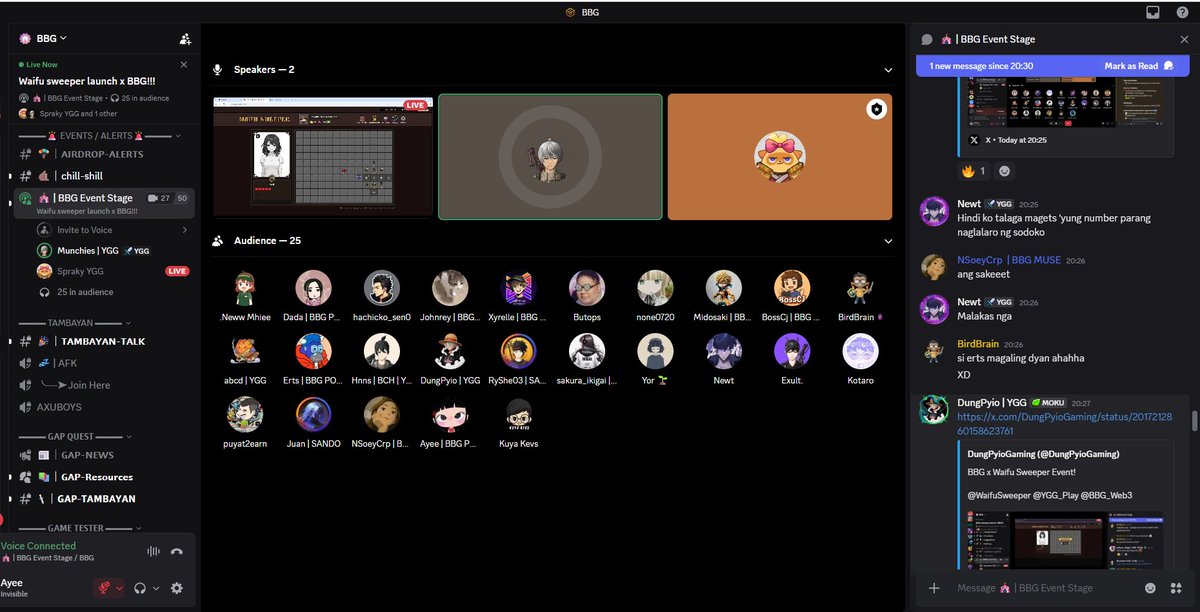
Task: Click Mark as Read button
Action: [1138, 66]
